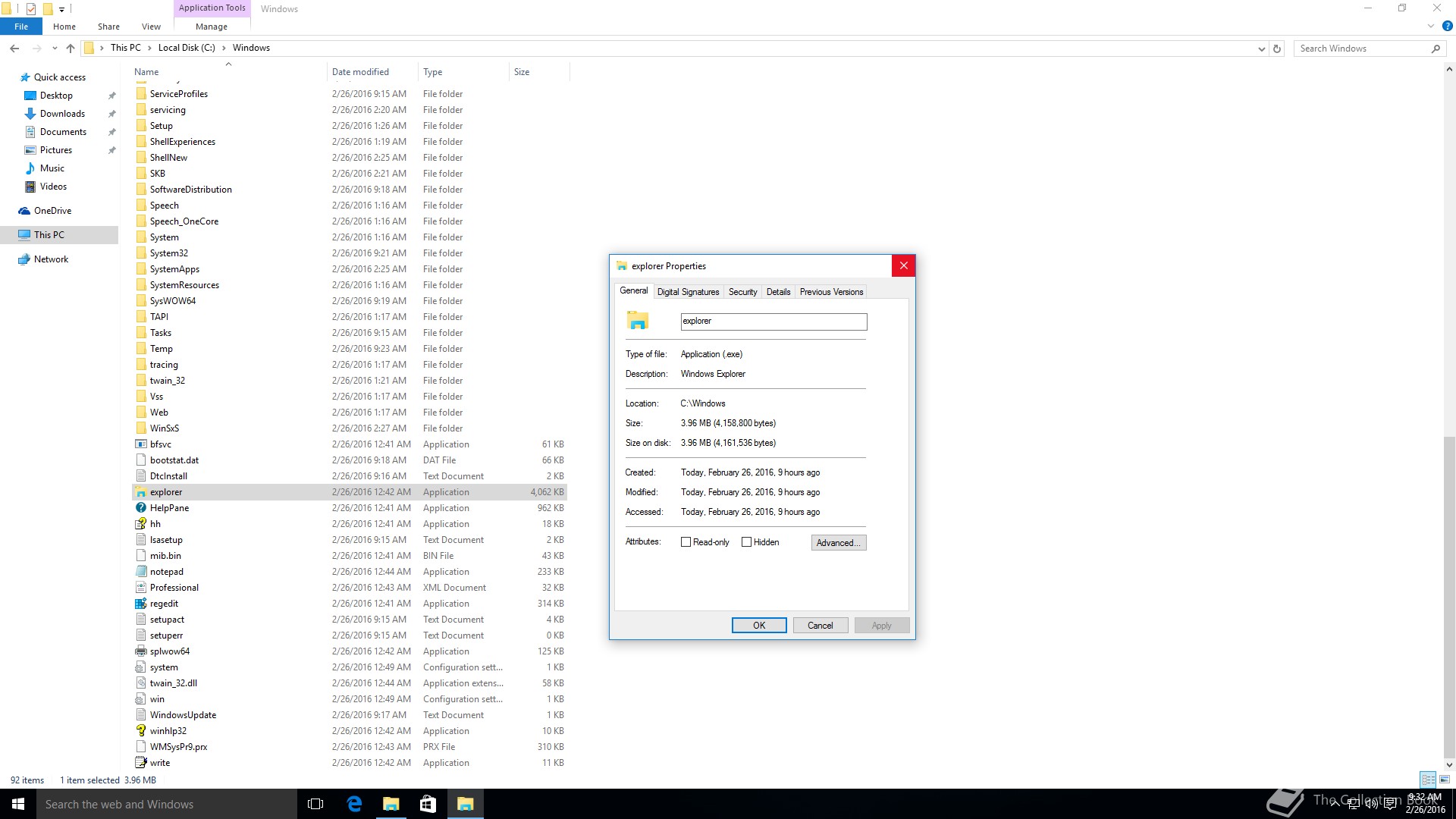Viewport: 1456px width, 819px height.
Task: Click the bfsvc application icon
Action: (140, 444)
